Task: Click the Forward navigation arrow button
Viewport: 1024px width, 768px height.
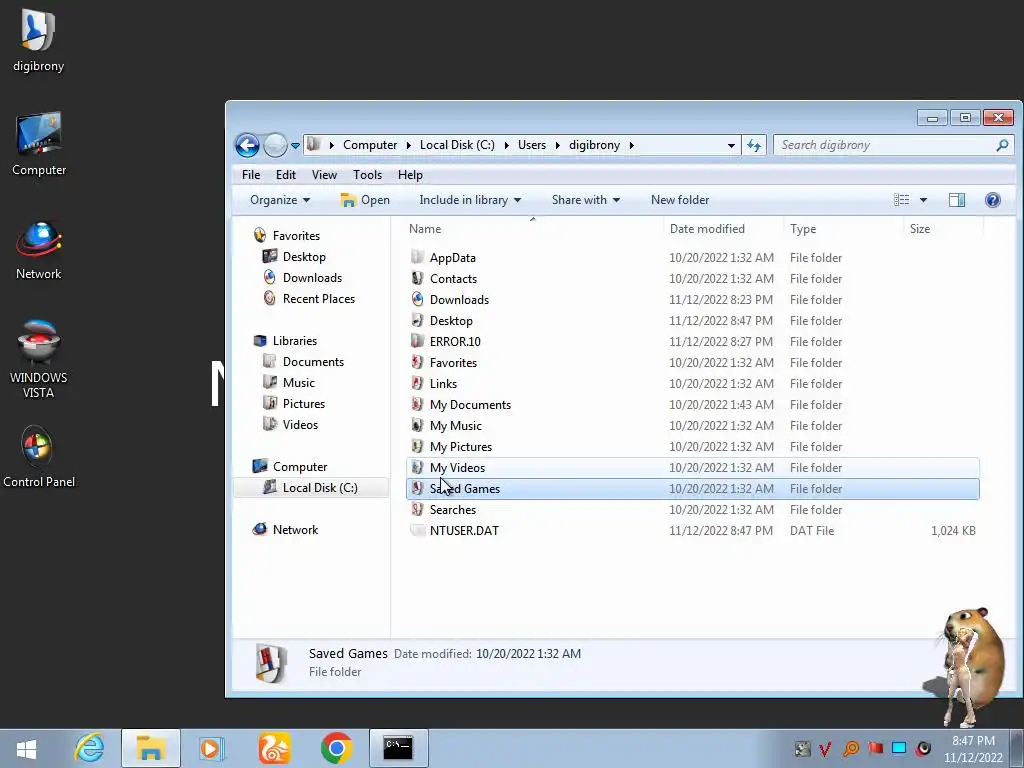Action: click(x=275, y=145)
